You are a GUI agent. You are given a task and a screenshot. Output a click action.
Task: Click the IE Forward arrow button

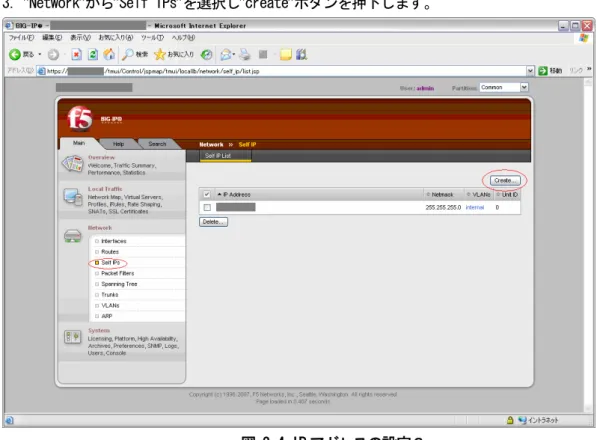point(53,55)
